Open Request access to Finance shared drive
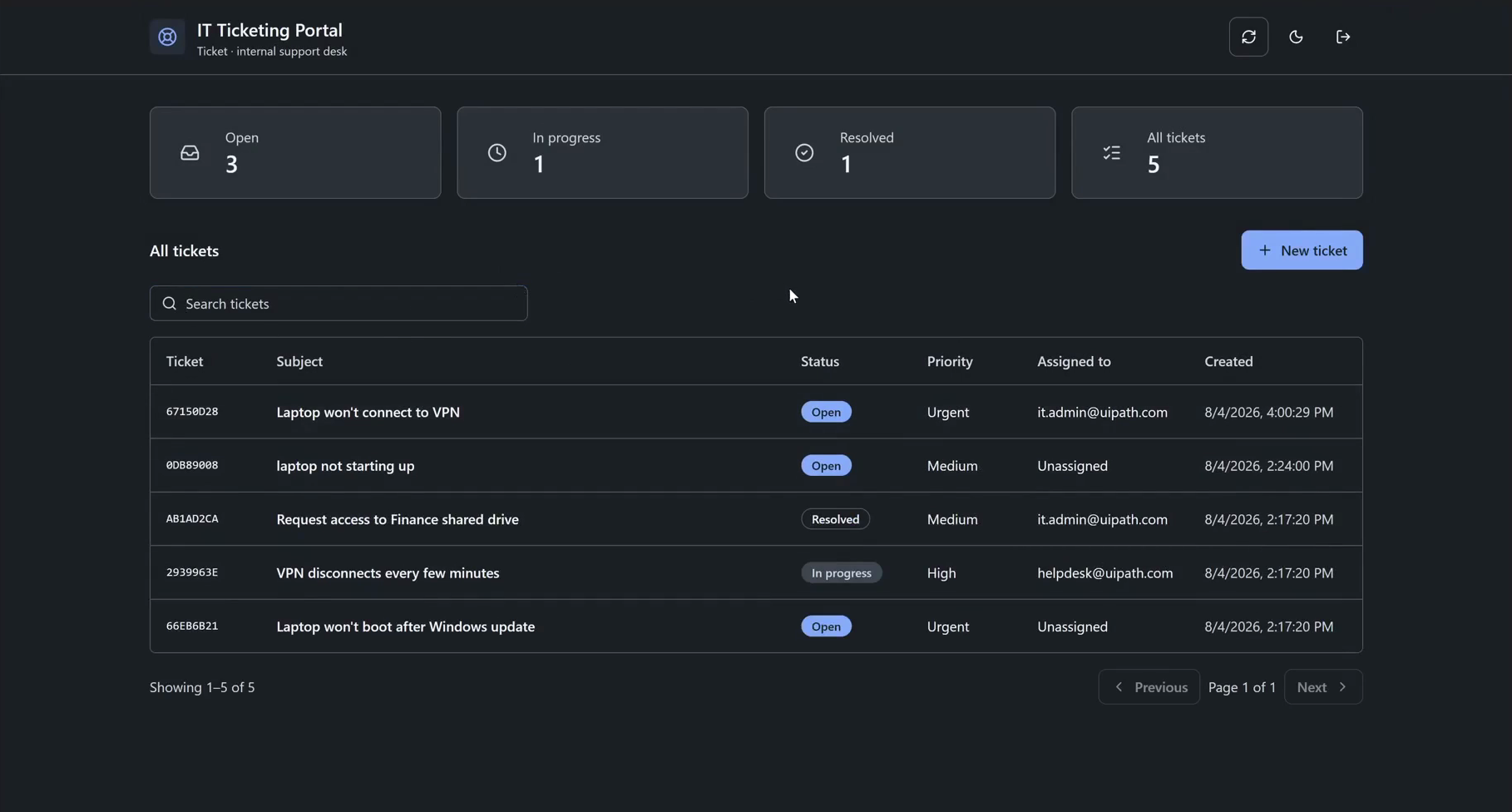This screenshot has width=1512, height=812. tap(398, 519)
